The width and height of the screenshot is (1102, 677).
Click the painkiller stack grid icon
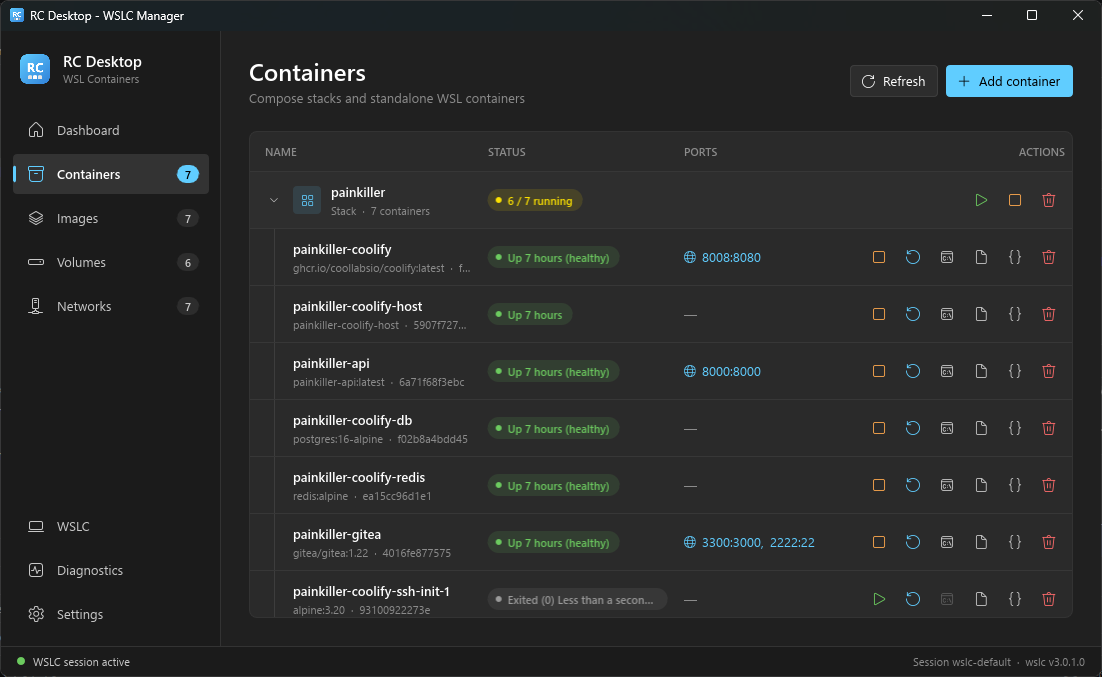[x=307, y=200]
